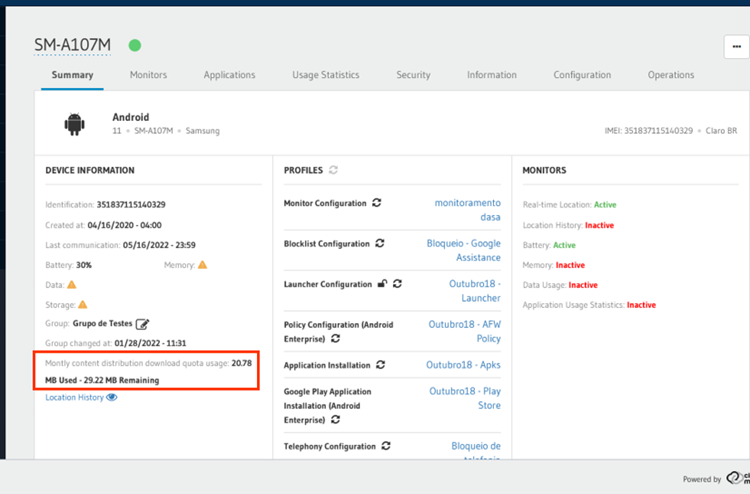
Task: Open the Monitors tab
Action: coord(148,75)
